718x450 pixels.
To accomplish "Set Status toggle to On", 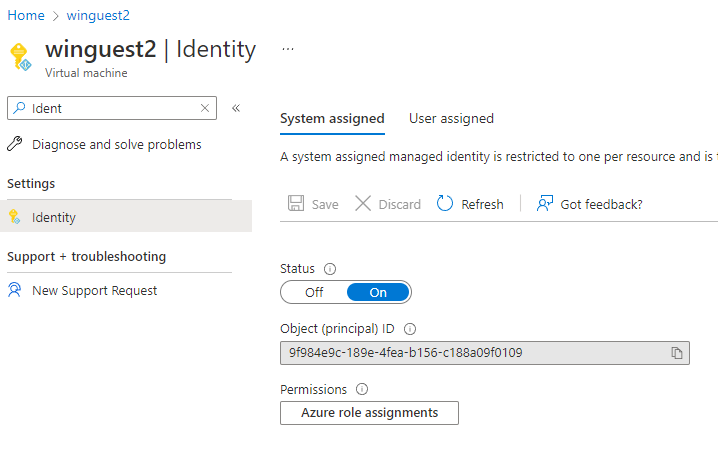I will 378,292.
